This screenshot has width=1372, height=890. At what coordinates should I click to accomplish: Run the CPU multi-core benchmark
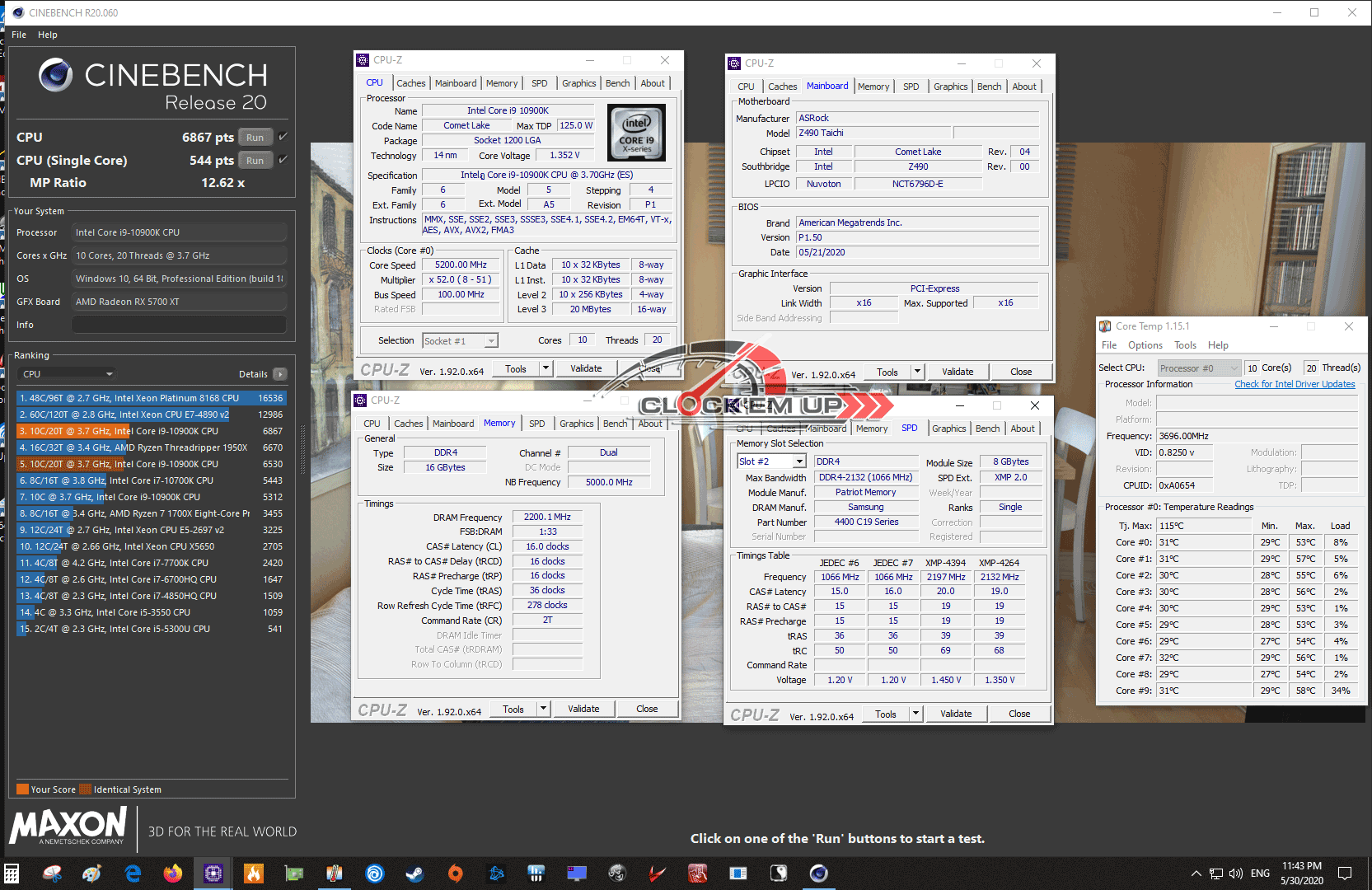[255, 138]
